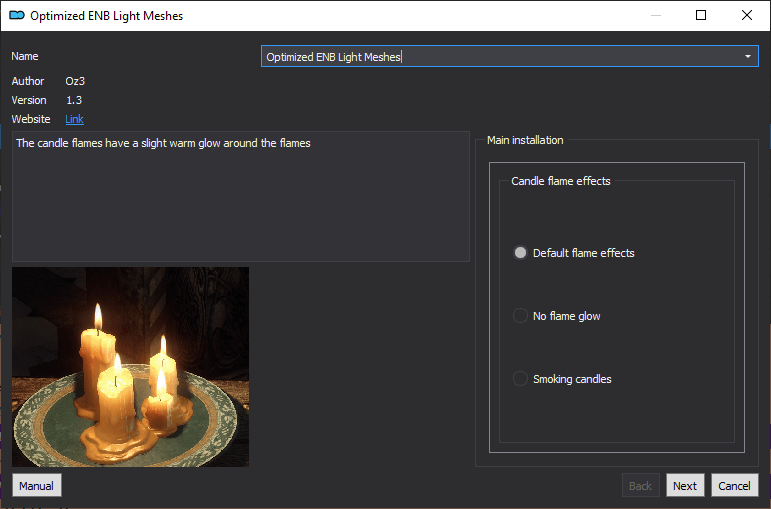Click the Version number 1.3

coord(74,100)
